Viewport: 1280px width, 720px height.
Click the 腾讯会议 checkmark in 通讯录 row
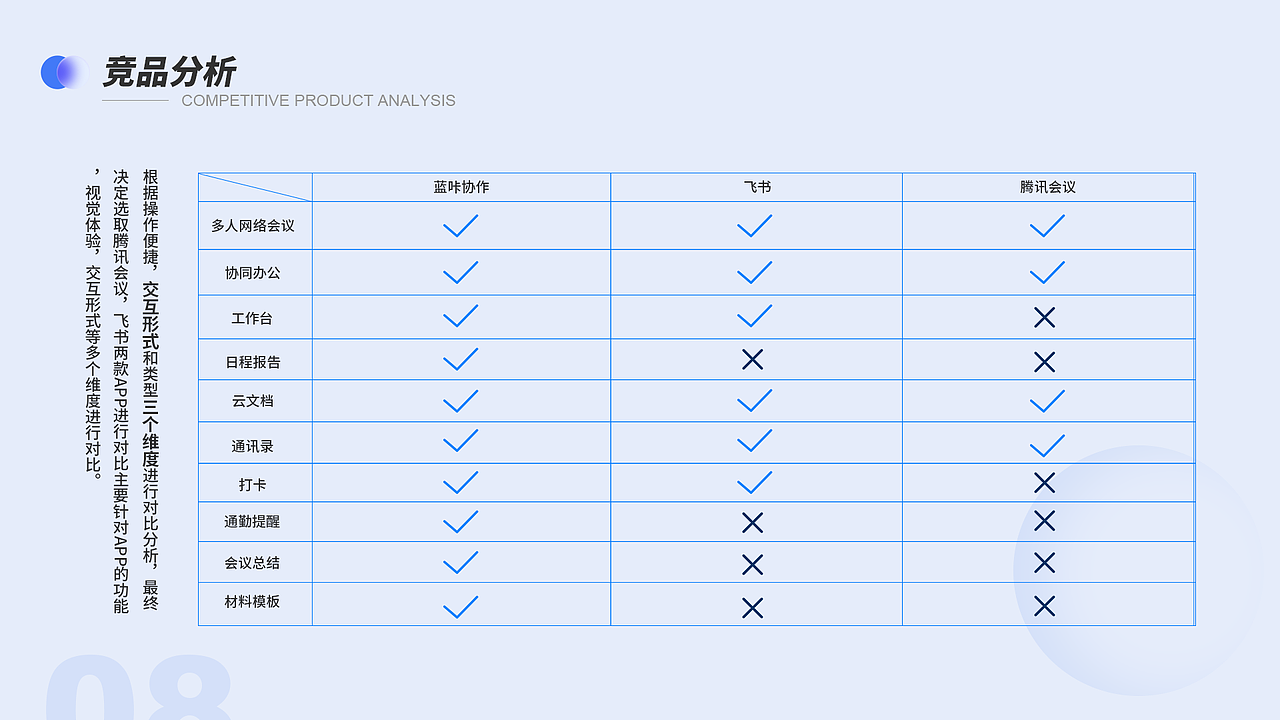click(x=1047, y=445)
